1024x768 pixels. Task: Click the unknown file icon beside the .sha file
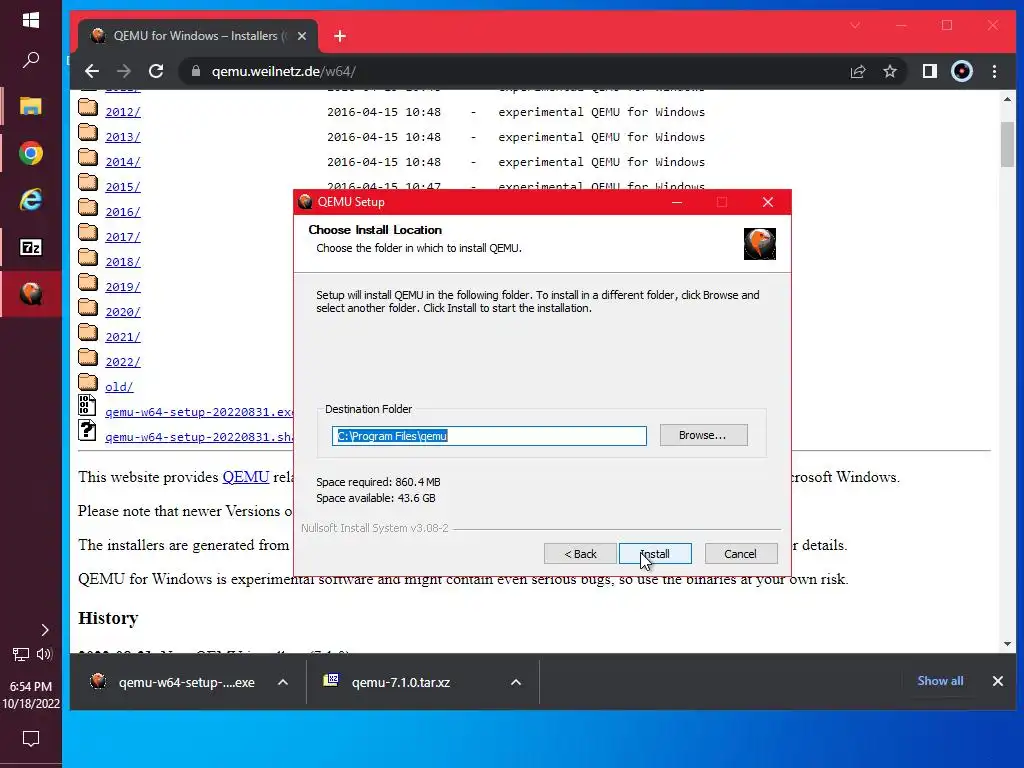[88, 430]
